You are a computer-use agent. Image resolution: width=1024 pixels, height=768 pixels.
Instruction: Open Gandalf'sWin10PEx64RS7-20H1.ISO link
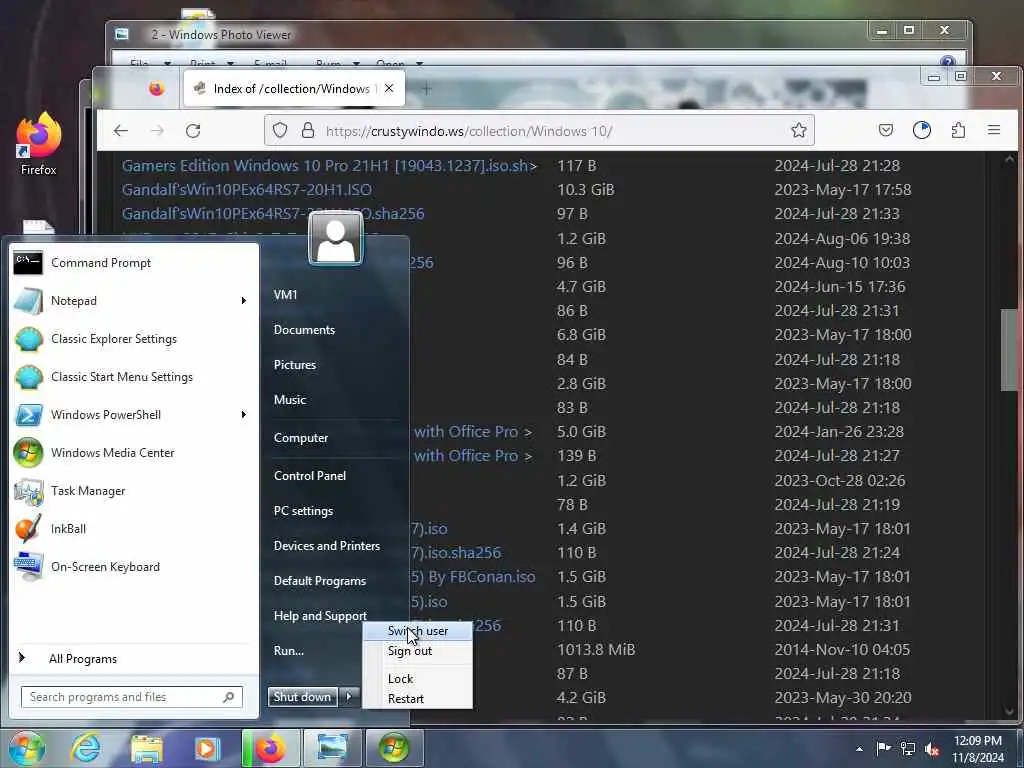tap(247, 190)
